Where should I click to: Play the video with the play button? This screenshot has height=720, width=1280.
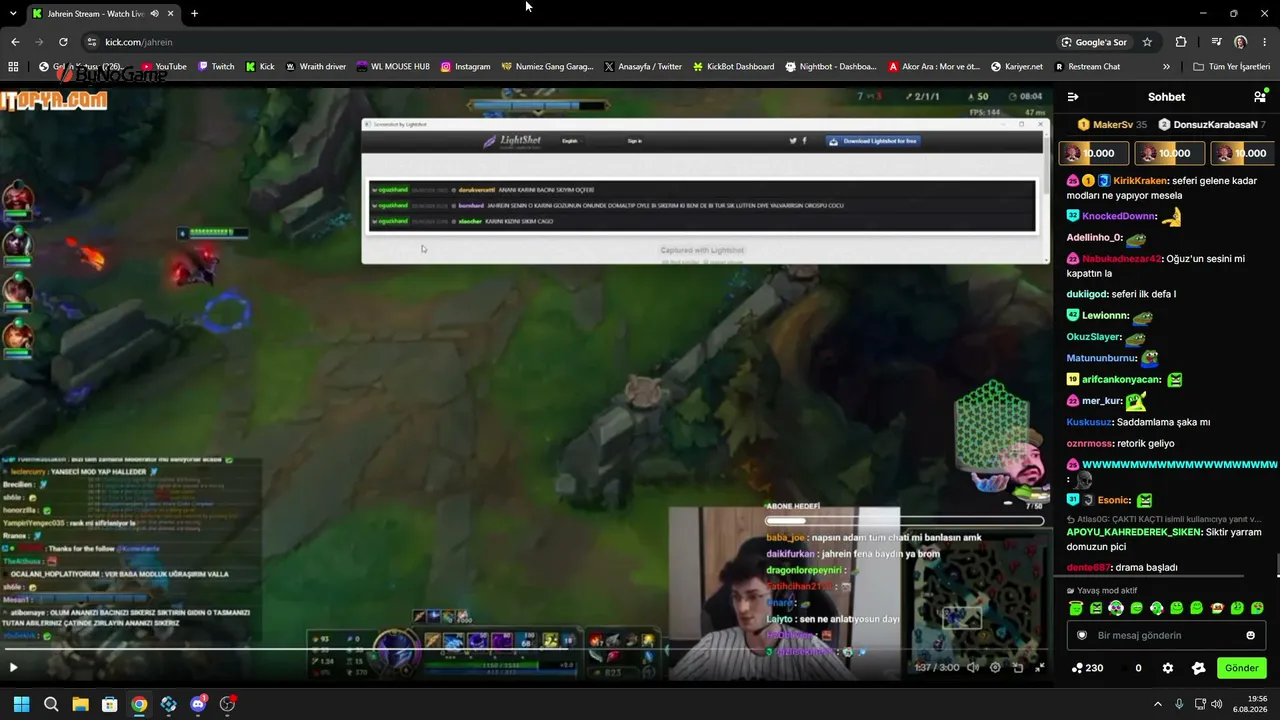[13, 667]
